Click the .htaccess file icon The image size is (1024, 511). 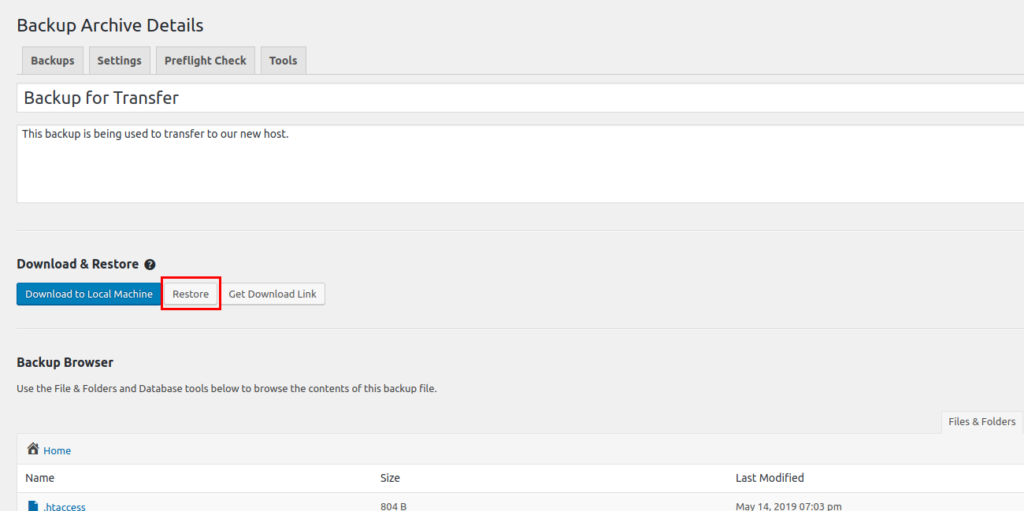33,506
